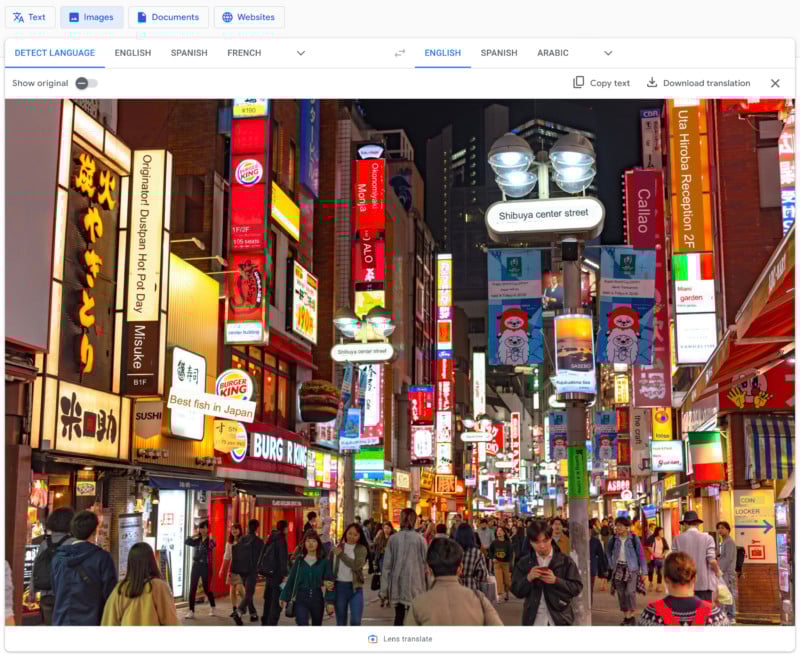Click the Documents page icon
The width and height of the screenshot is (800, 656).
[x=142, y=17]
